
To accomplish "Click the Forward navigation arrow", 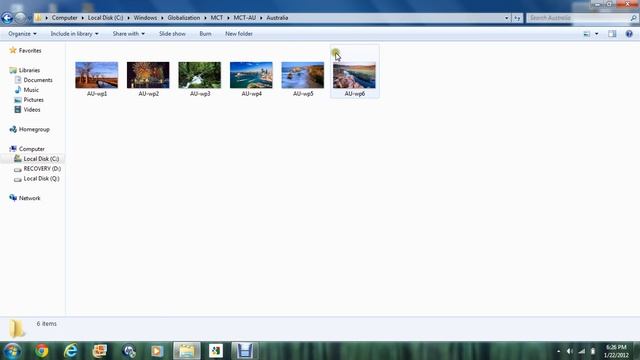I will 20,18.
